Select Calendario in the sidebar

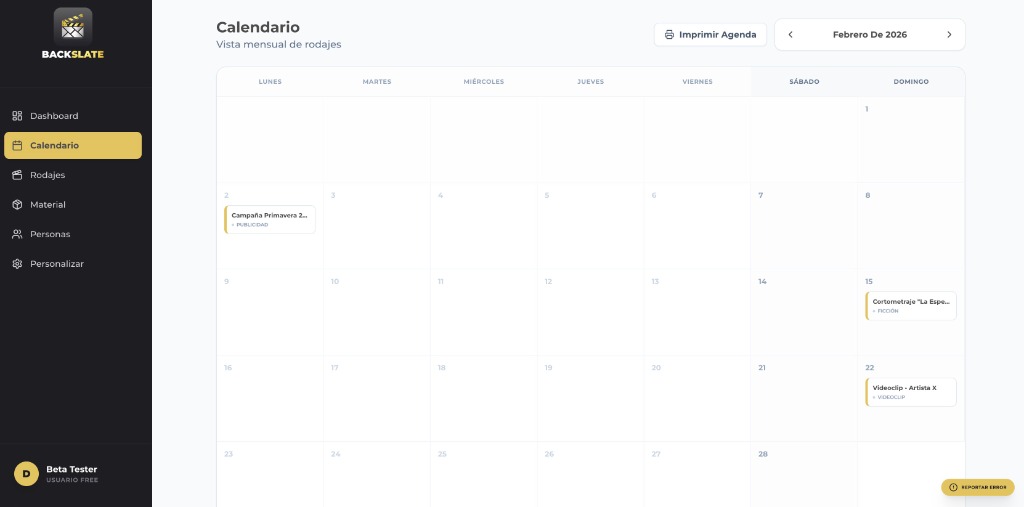coord(72,145)
